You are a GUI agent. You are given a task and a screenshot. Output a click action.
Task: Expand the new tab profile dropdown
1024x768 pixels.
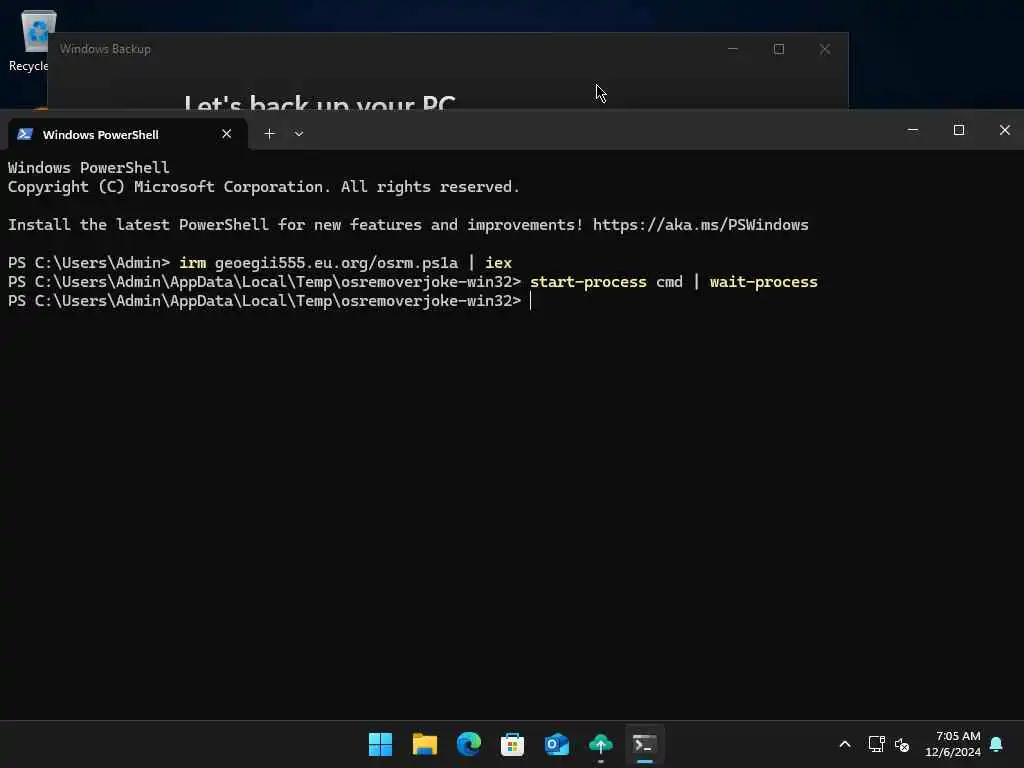pos(298,134)
